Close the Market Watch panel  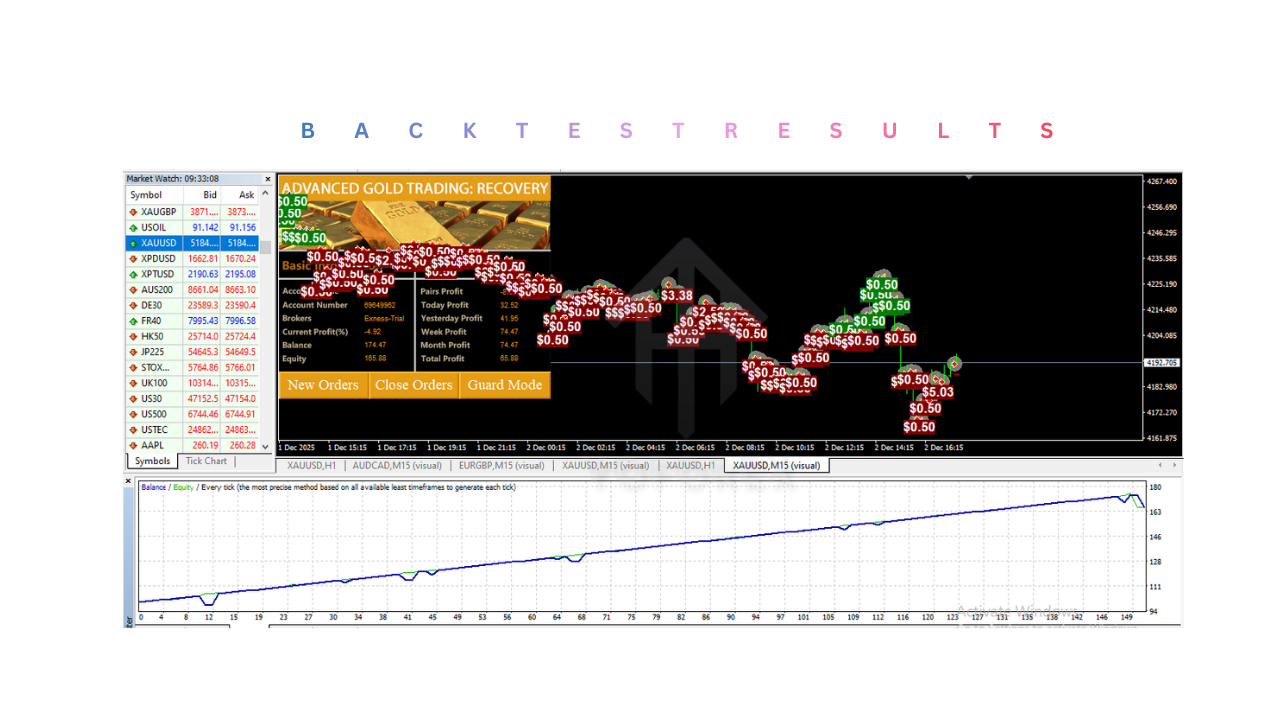pyautogui.click(x=267, y=179)
